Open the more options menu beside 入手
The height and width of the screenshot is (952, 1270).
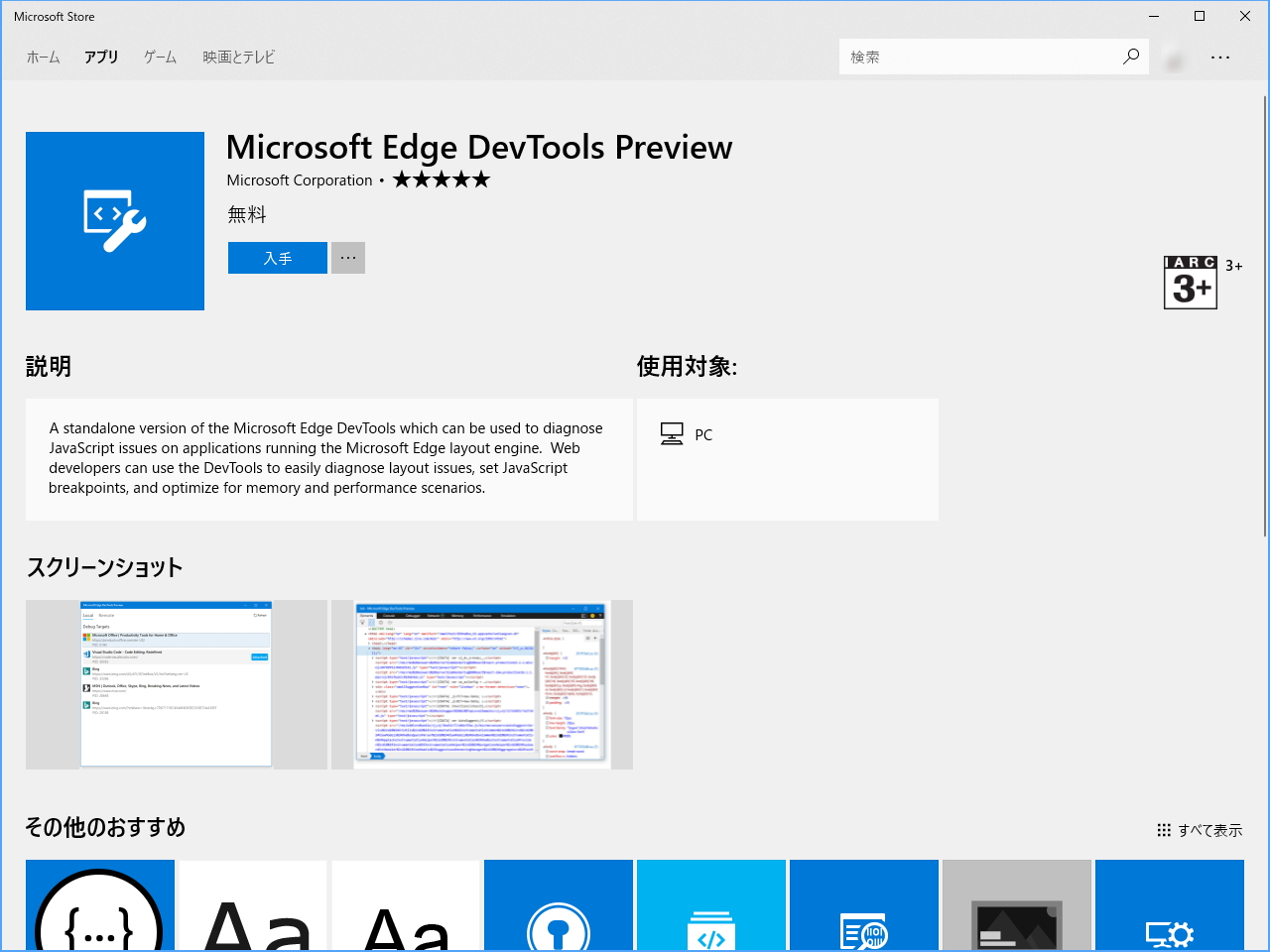(x=347, y=257)
